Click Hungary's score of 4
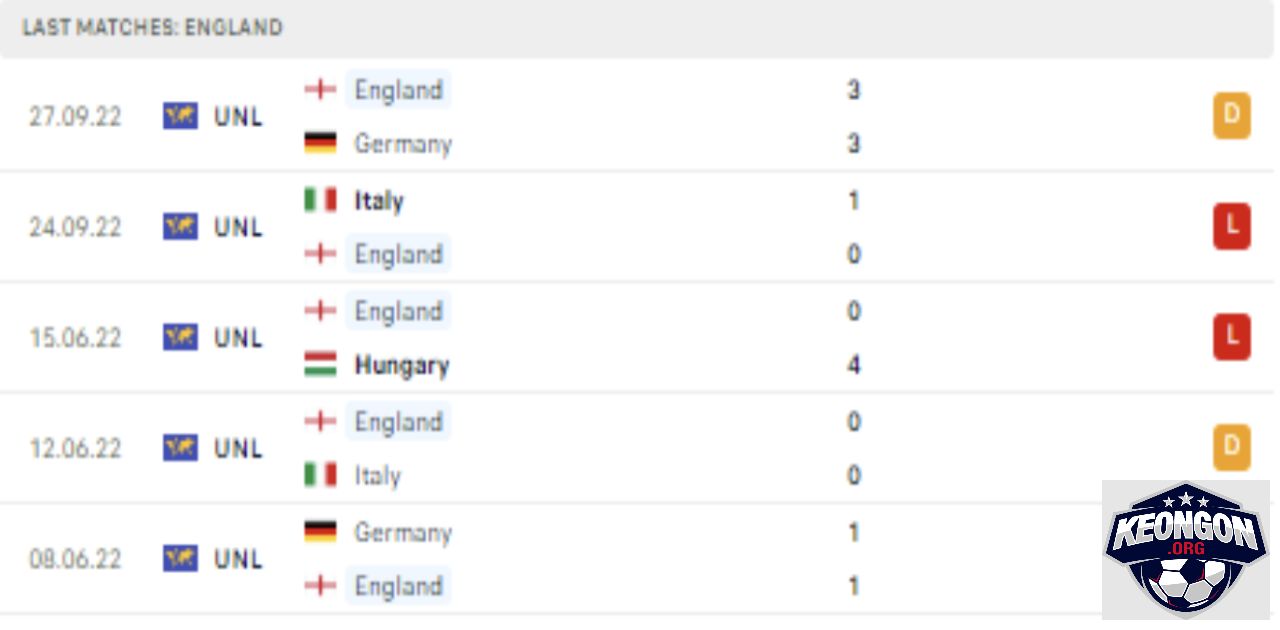The image size is (1280, 630). point(853,365)
